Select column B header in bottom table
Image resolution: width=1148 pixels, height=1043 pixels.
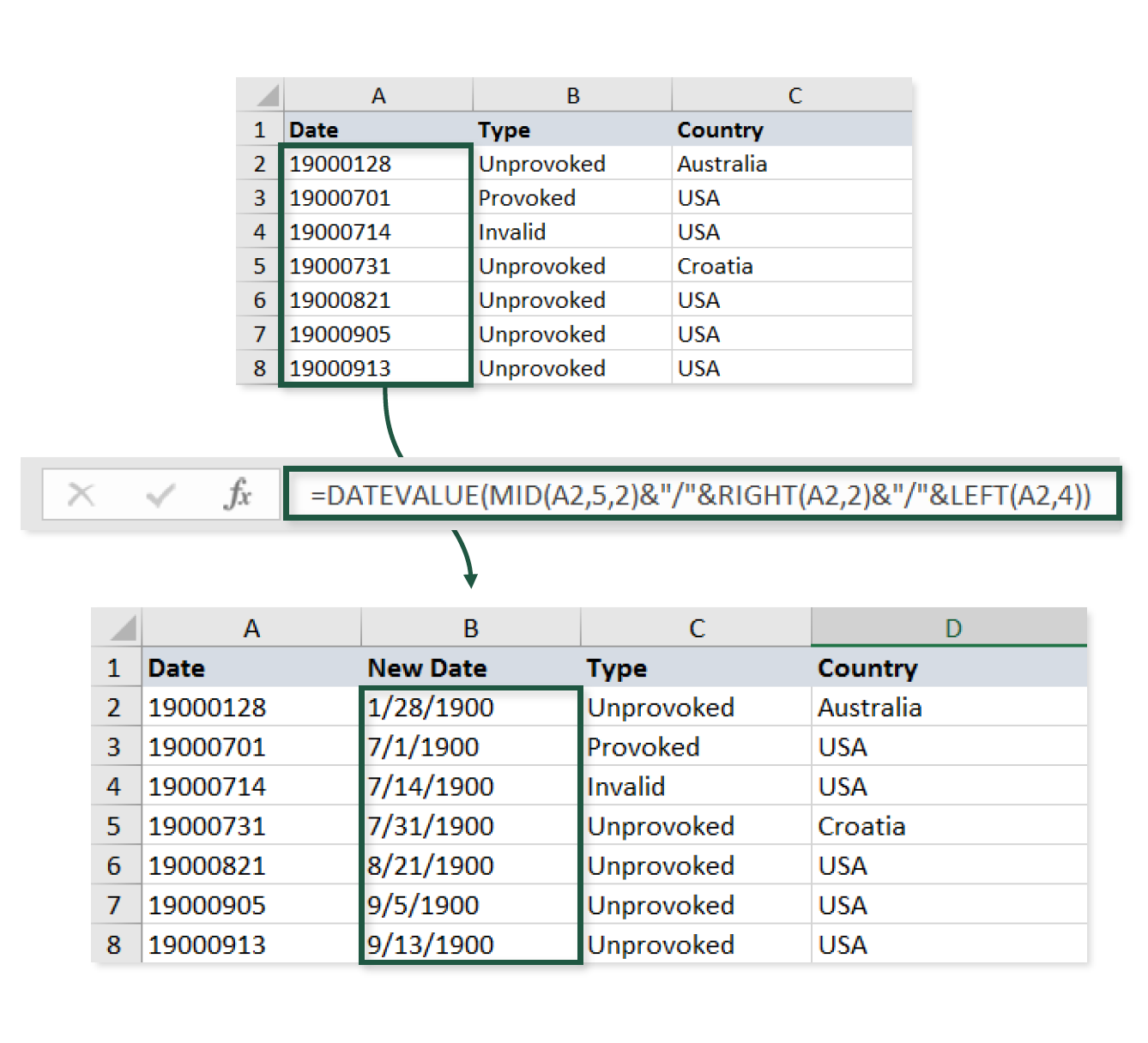[470, 628]
